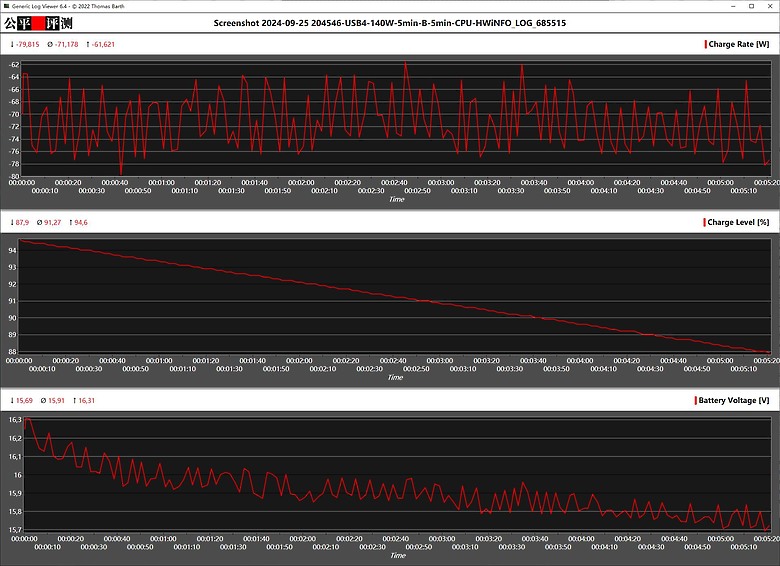Image resolution: width=780 pixels, height=566 pixels.
Task: Click 00:02:10 time tick on Battery Voltage chart
Action: [x=326, y=547]
